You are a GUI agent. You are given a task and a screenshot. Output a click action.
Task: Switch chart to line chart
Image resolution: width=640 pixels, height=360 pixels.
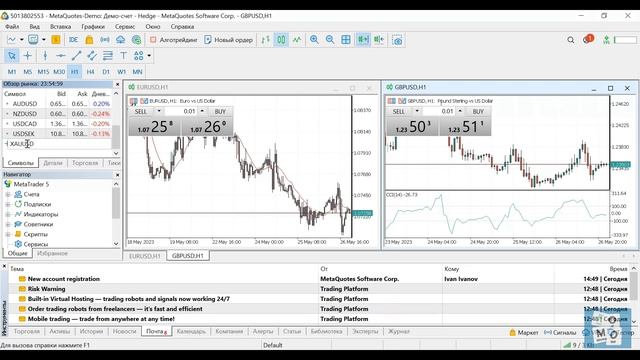coord(297,40)
